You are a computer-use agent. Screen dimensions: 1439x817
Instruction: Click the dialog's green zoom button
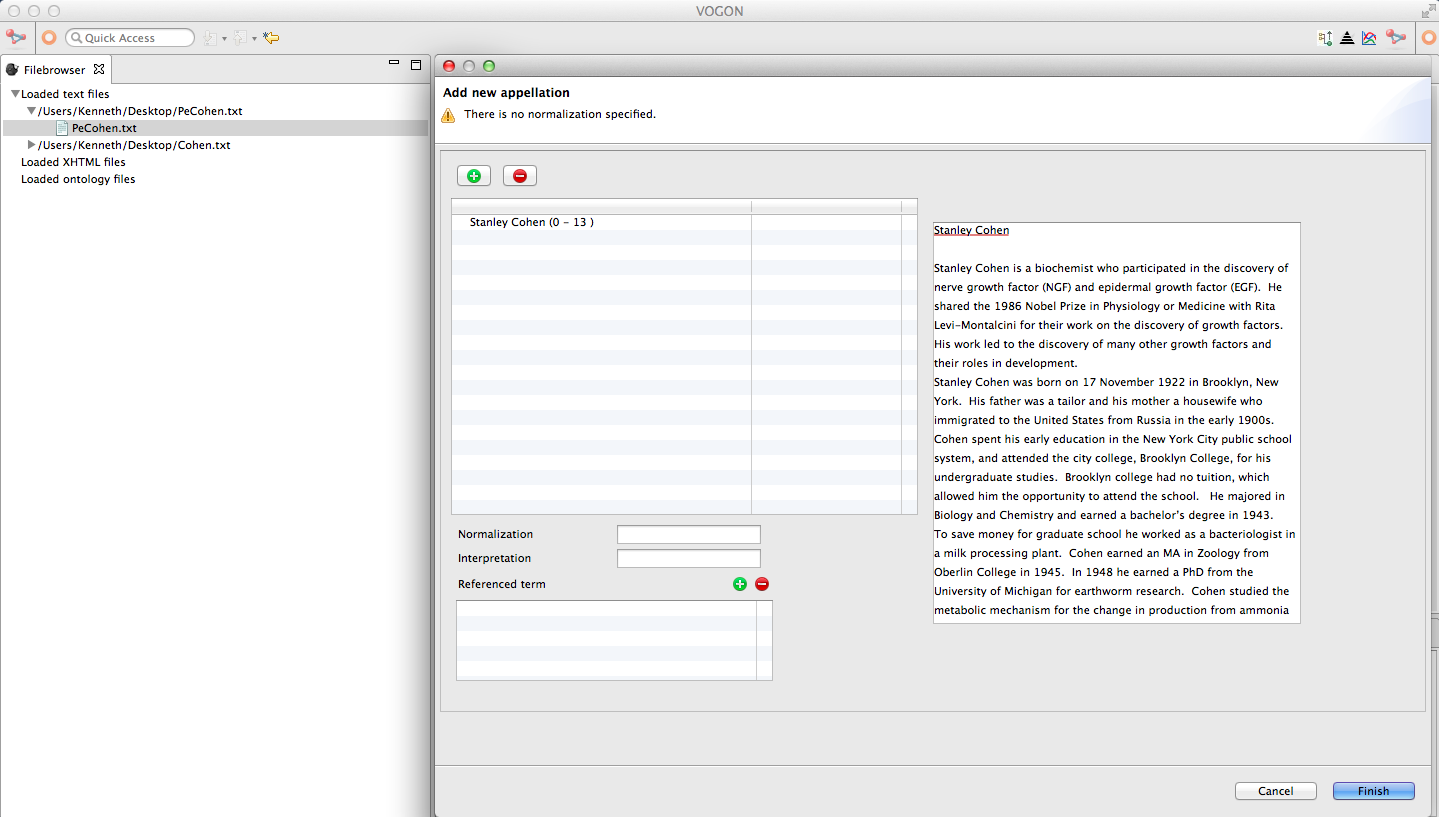click(x=489, y=66)
